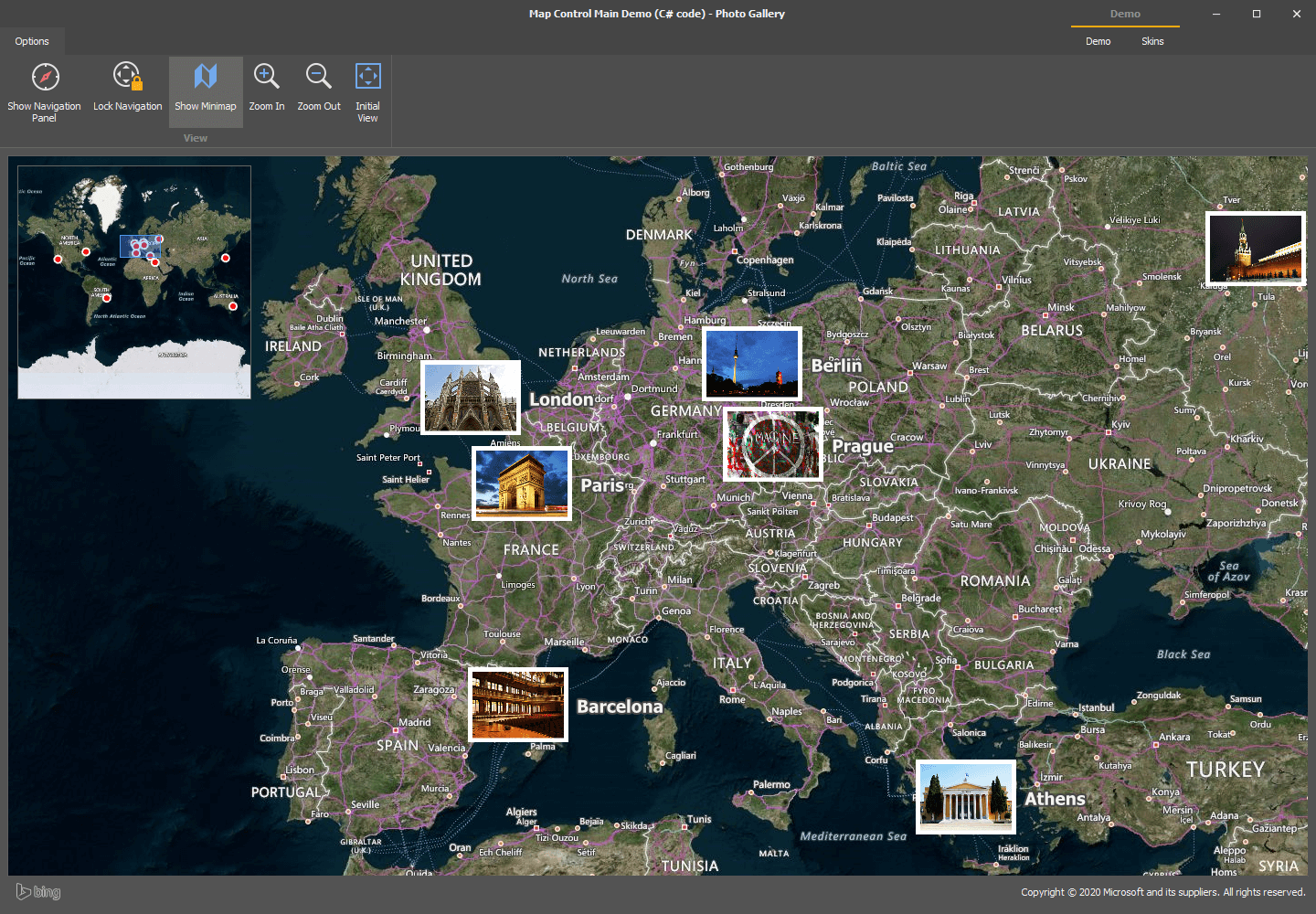Click the Bing logo in the corner
Image resolution: width=1316 pixels, height=914 pixels.
tap(38, 891)
